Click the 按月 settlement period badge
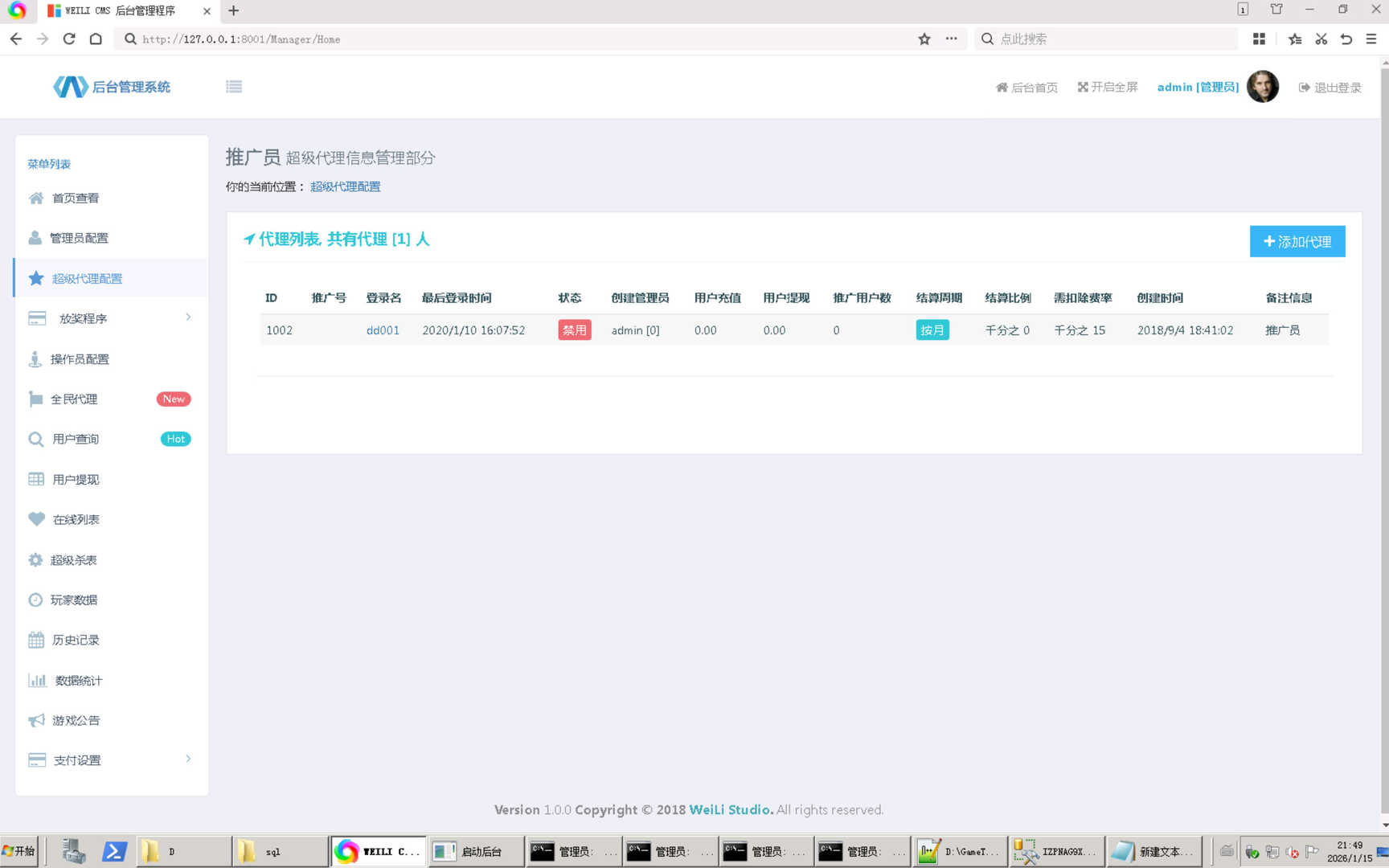 click(x=932, y=330)
